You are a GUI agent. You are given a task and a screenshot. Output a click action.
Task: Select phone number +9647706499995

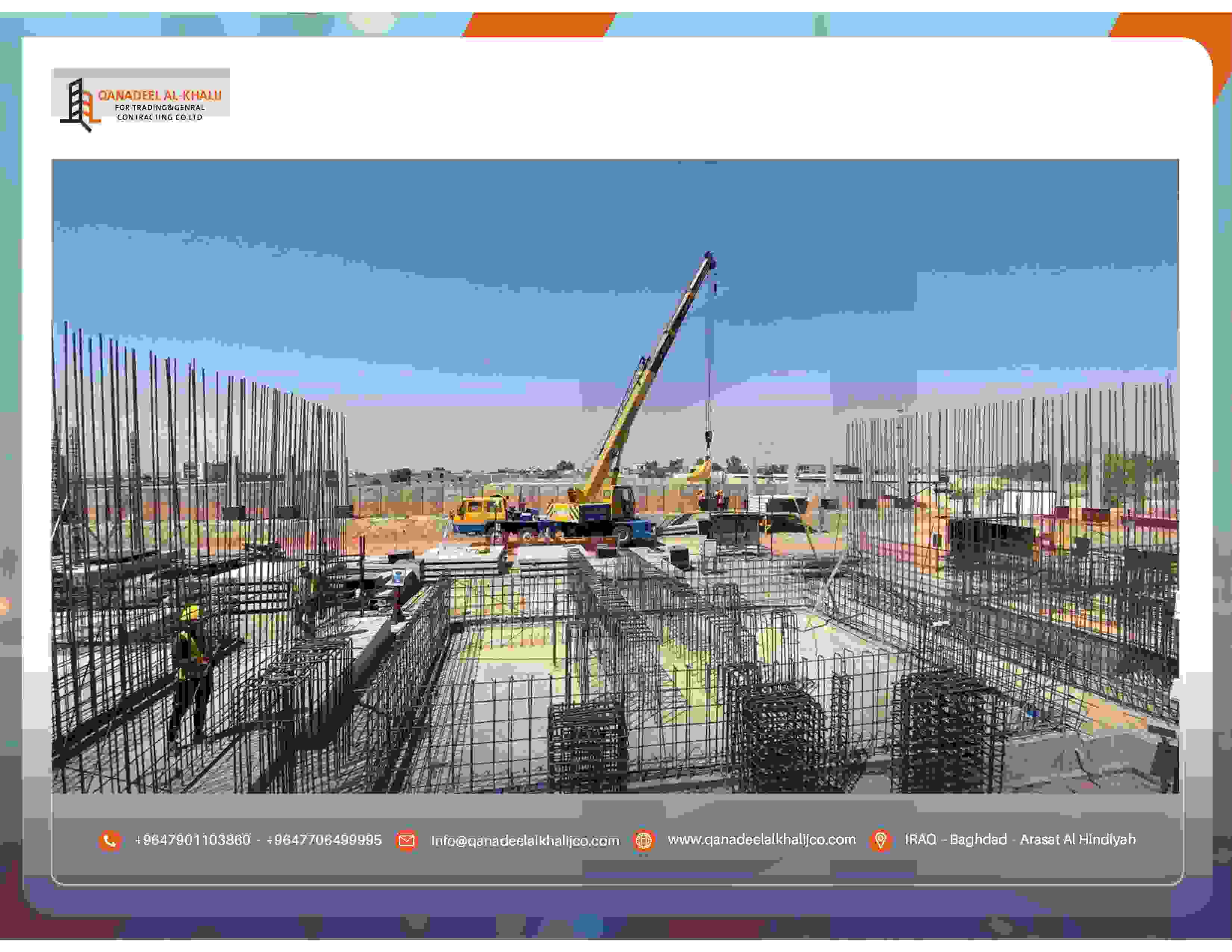324,840
